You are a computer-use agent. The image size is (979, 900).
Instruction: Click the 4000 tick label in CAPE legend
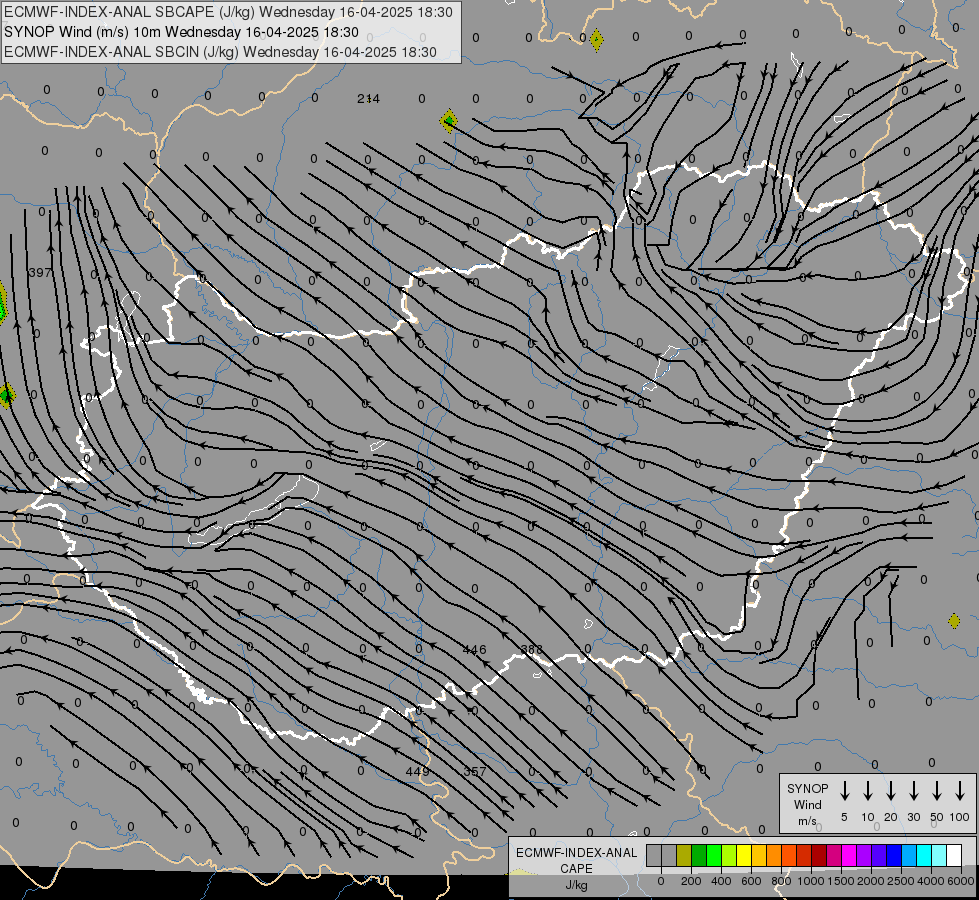tap(931, 881)
